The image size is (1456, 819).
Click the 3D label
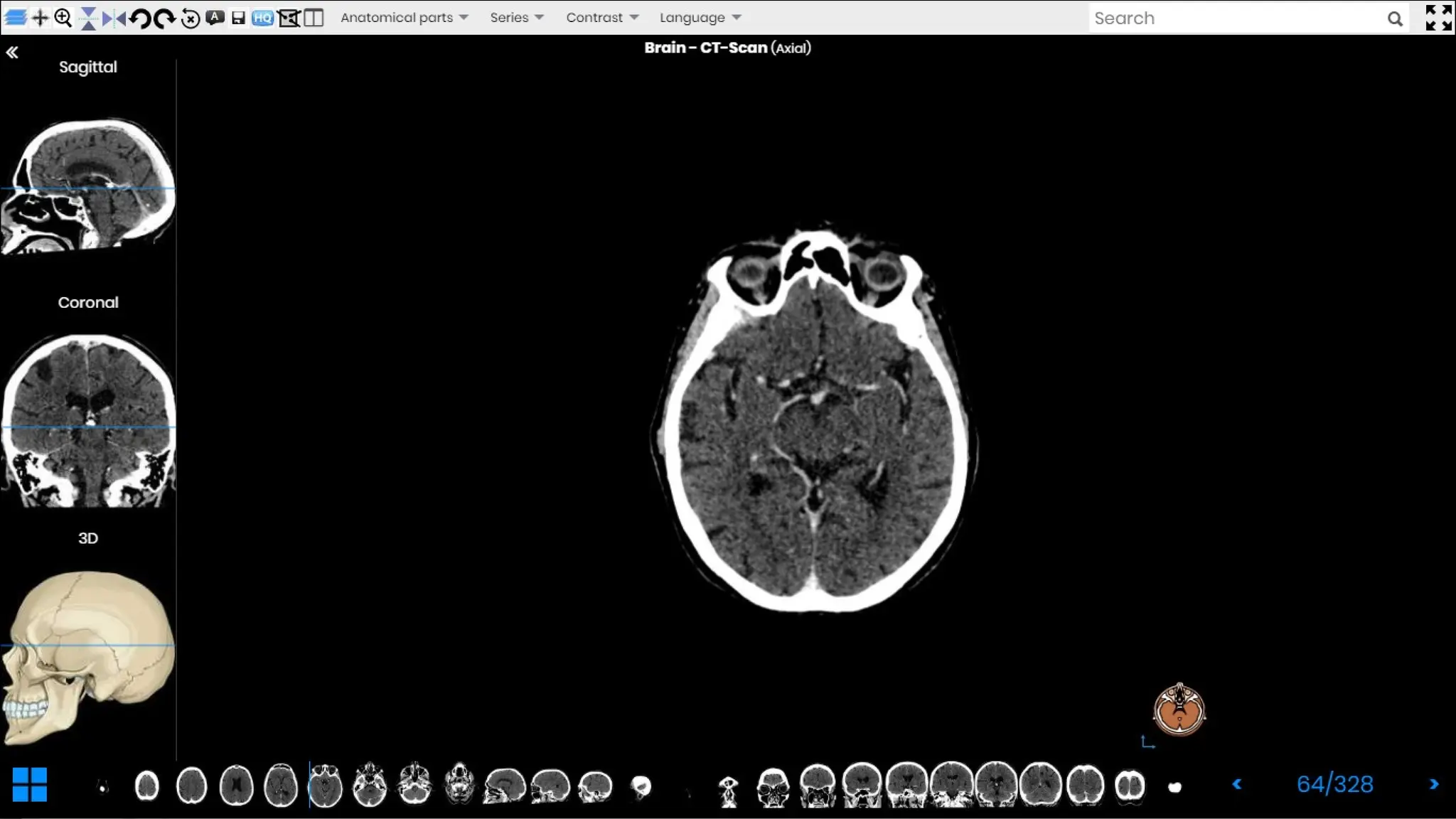pyautogui.click(x=88, y=538)
